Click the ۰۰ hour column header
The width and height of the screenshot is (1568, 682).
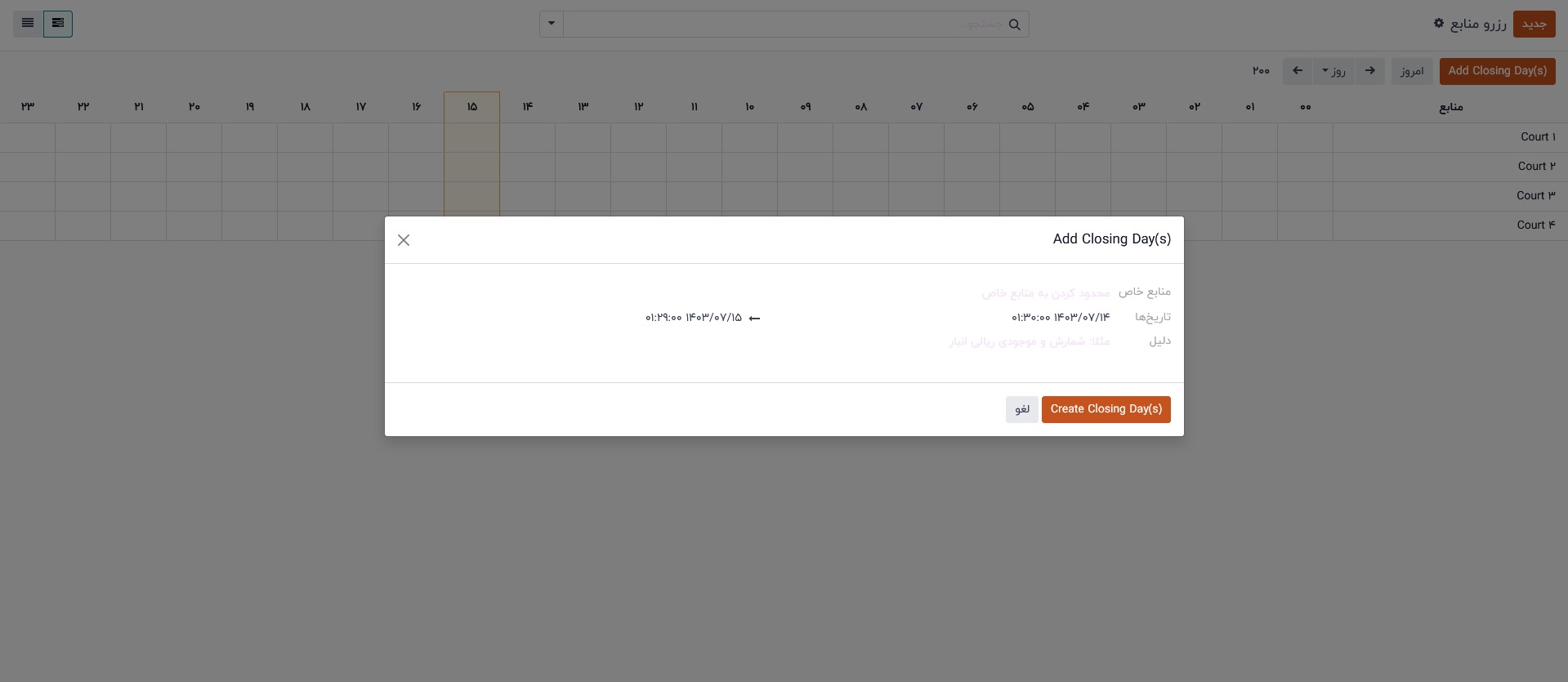click(1306, 107)
